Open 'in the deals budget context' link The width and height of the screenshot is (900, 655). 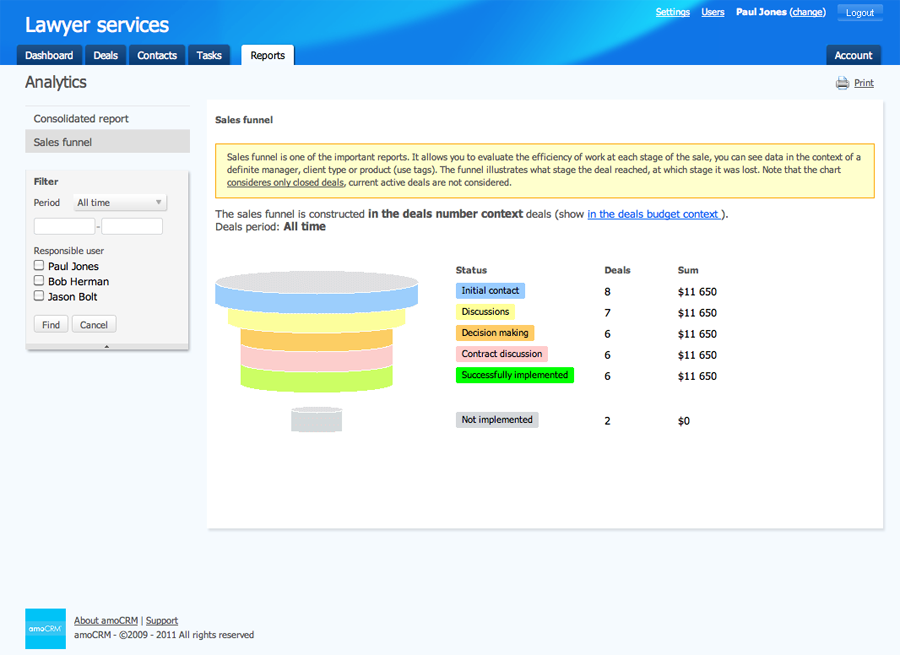(x=654, y=214)
